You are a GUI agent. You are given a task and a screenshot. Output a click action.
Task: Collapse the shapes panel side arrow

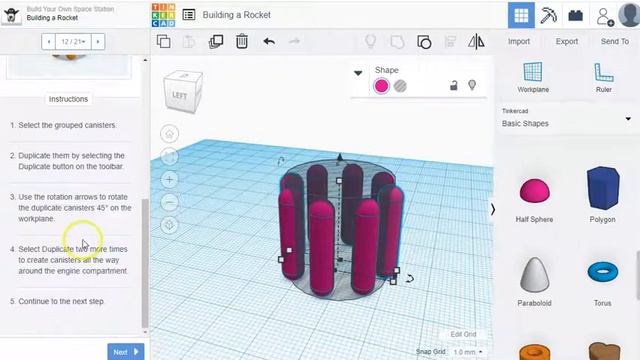[493, 209]
